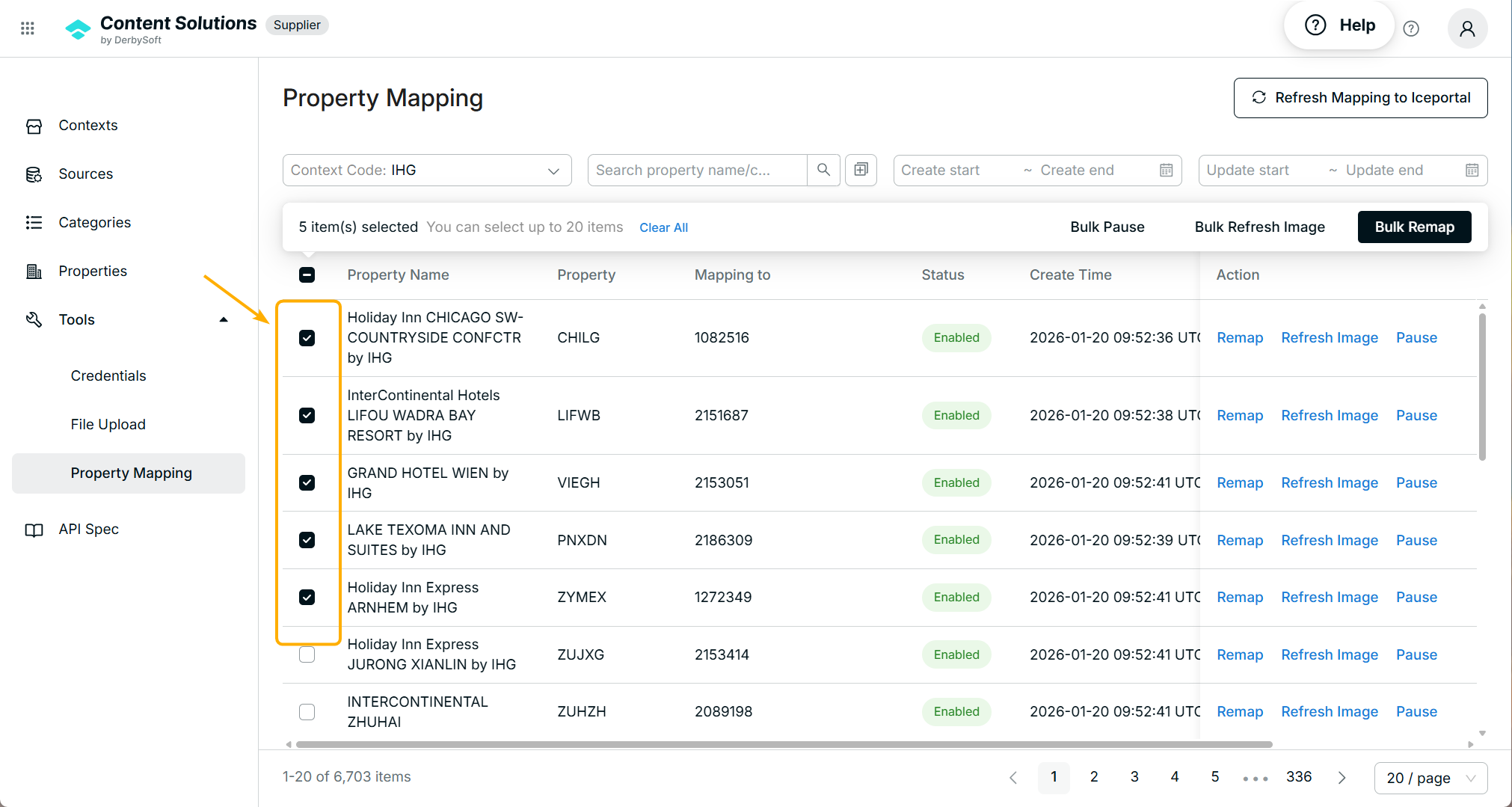Click the Create date range calendar icon
The height and width of the screenshot is (807, 1512).
click(1166, 171)
